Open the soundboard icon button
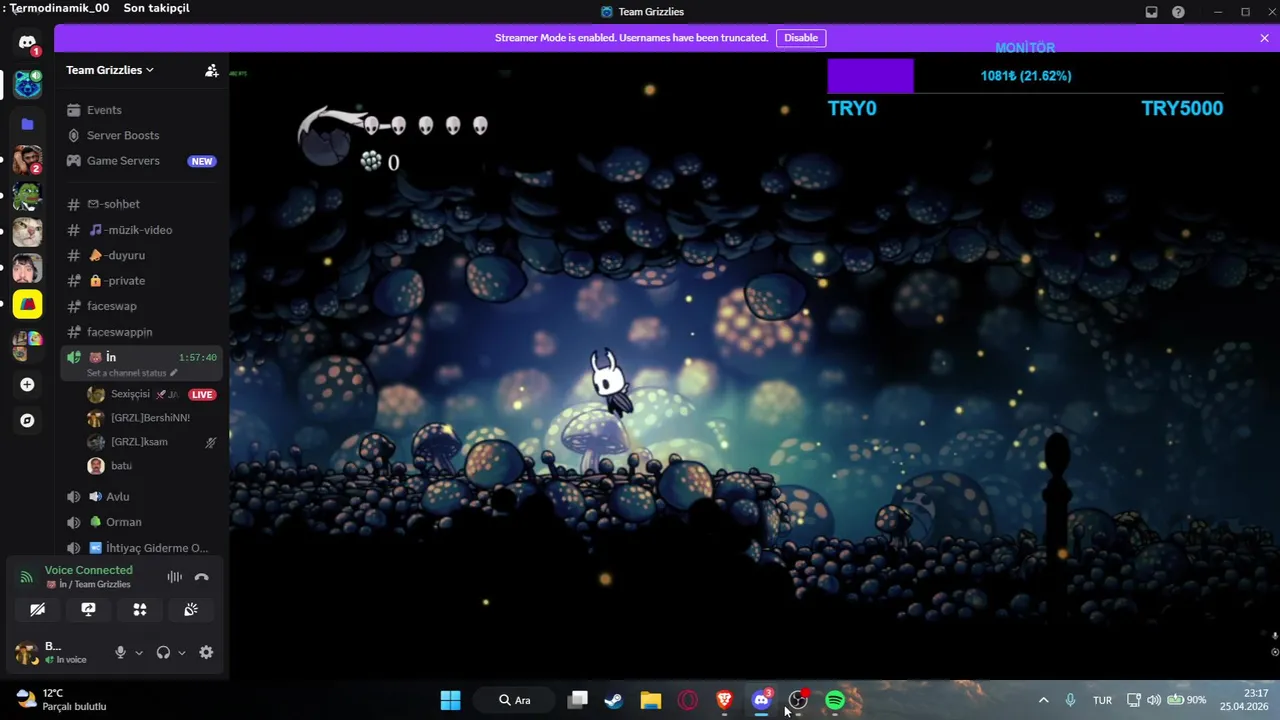Viewport: 1280px width, 720px height. click(191, 610)
